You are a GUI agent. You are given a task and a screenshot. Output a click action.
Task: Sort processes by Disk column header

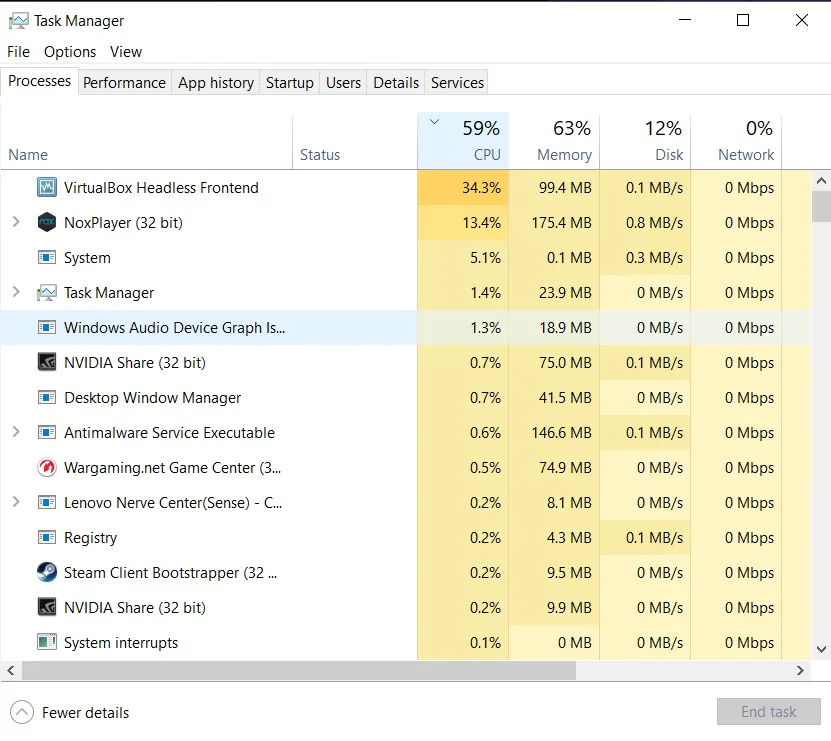(645, 140)
